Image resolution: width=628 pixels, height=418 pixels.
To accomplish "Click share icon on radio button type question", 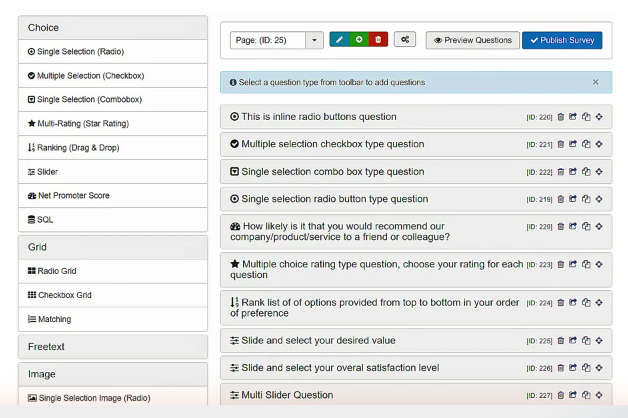I will click(573, 199).
